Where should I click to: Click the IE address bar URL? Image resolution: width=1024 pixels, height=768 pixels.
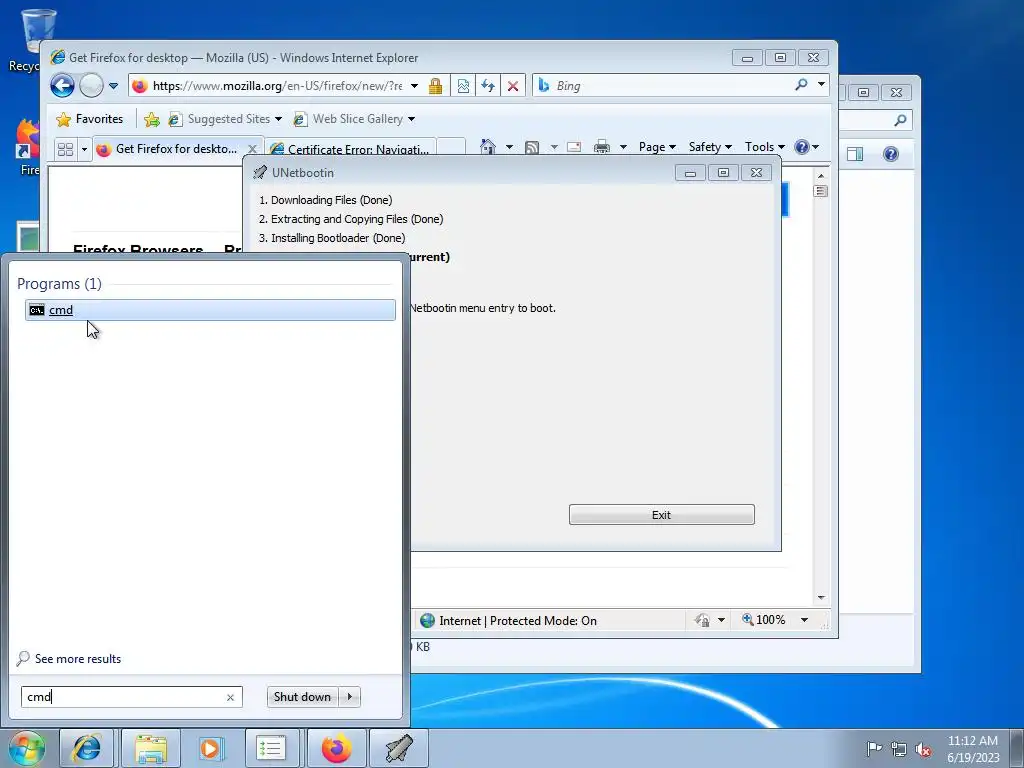[277, 86]
